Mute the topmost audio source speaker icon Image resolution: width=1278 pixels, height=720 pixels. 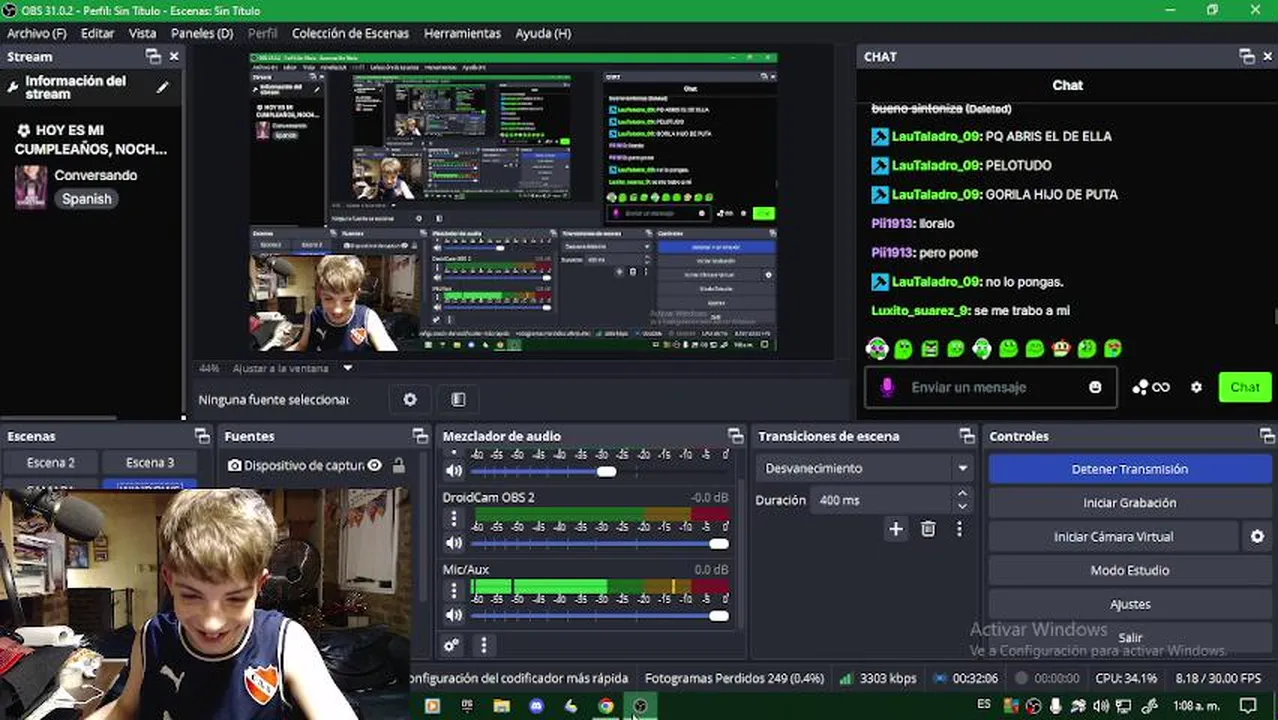coord(454,470)
